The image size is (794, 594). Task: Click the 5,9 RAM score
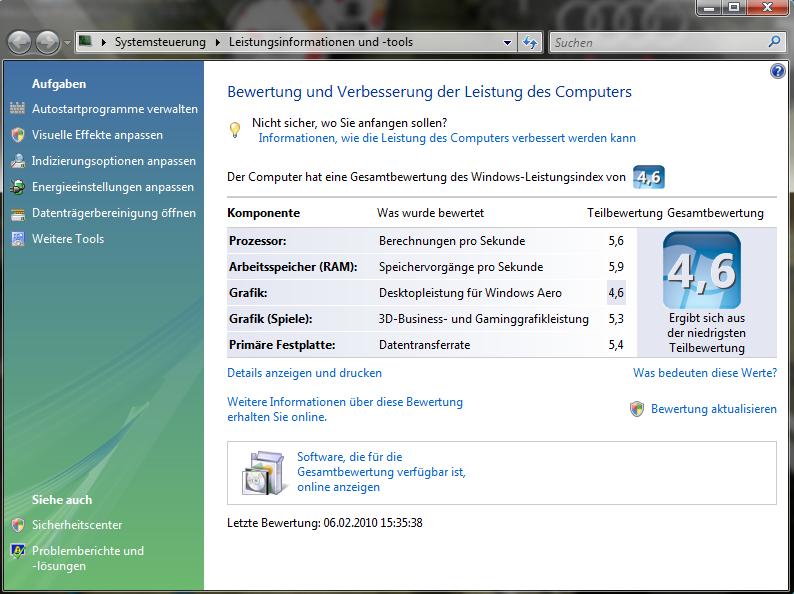616,267
